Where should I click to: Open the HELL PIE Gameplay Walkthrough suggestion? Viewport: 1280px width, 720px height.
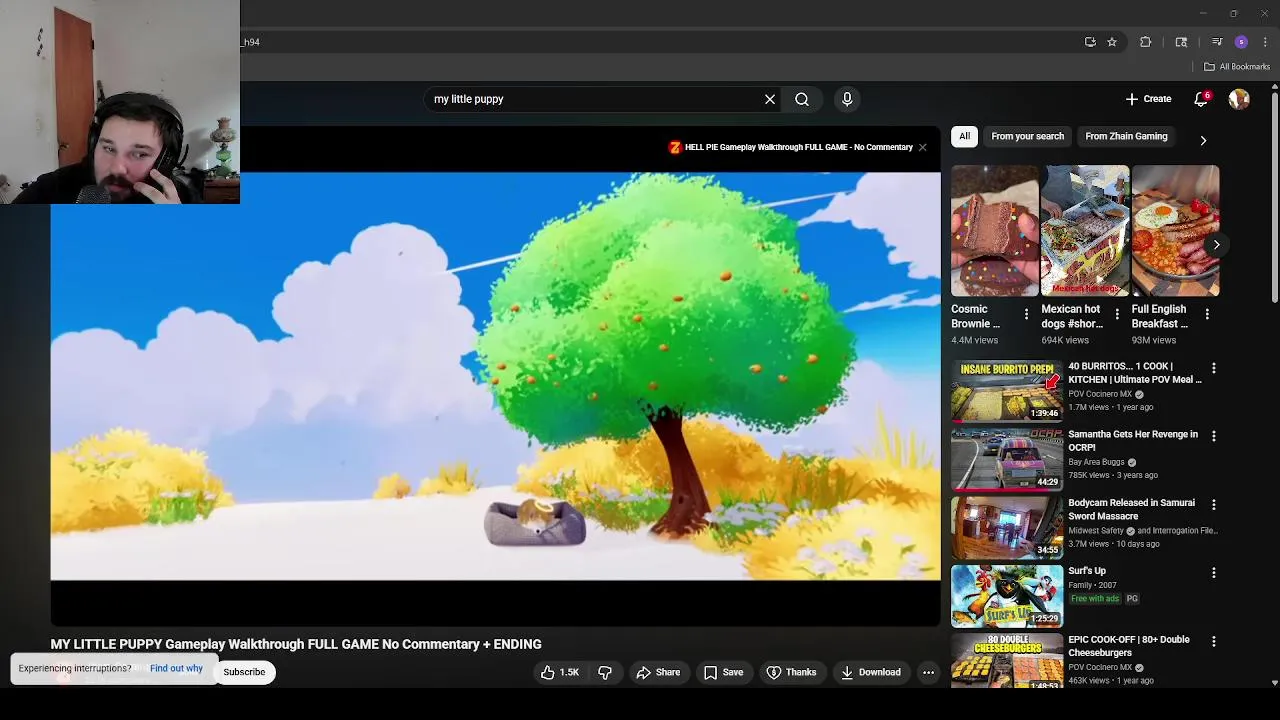[790, 147]
